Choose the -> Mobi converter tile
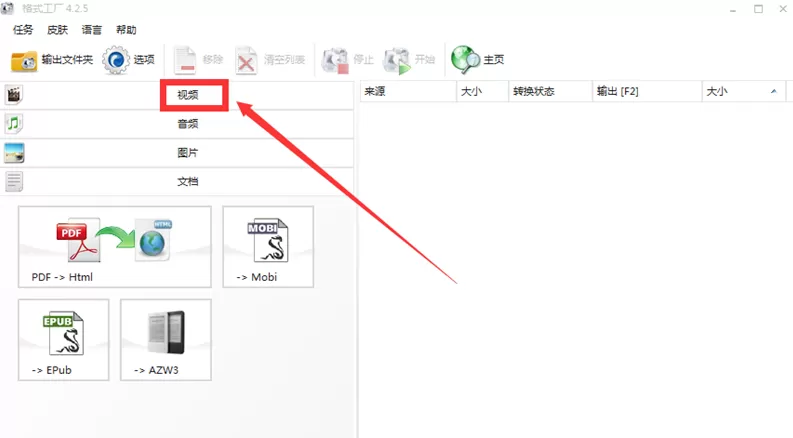The height and width of the screenshot is (438, 793). (x=268, y=247)
